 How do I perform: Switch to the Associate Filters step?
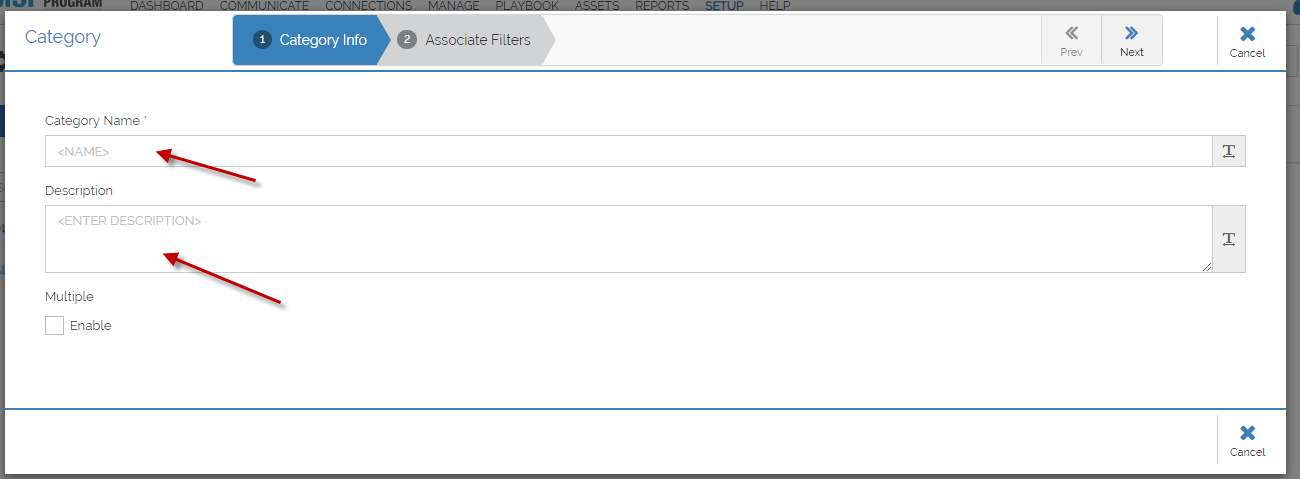466,40
